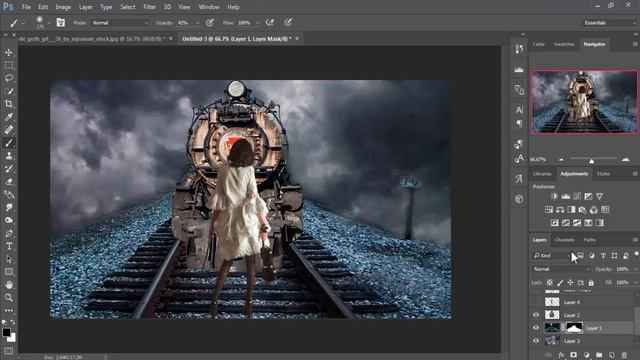Screen dimensions: 640x360
Task: Select the Pen tool
Action: (x=9, y=233)
